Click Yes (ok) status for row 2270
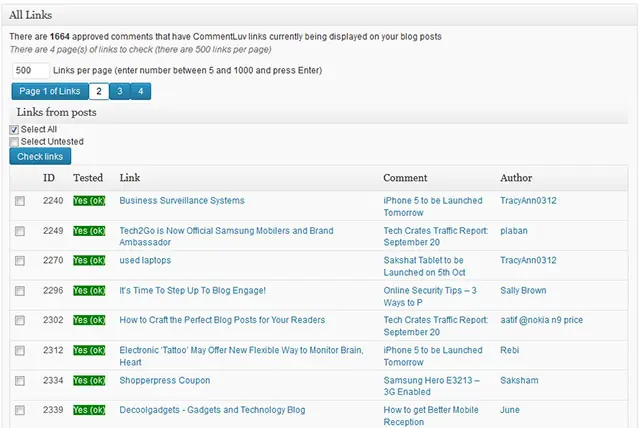 (x=89, y=260)
